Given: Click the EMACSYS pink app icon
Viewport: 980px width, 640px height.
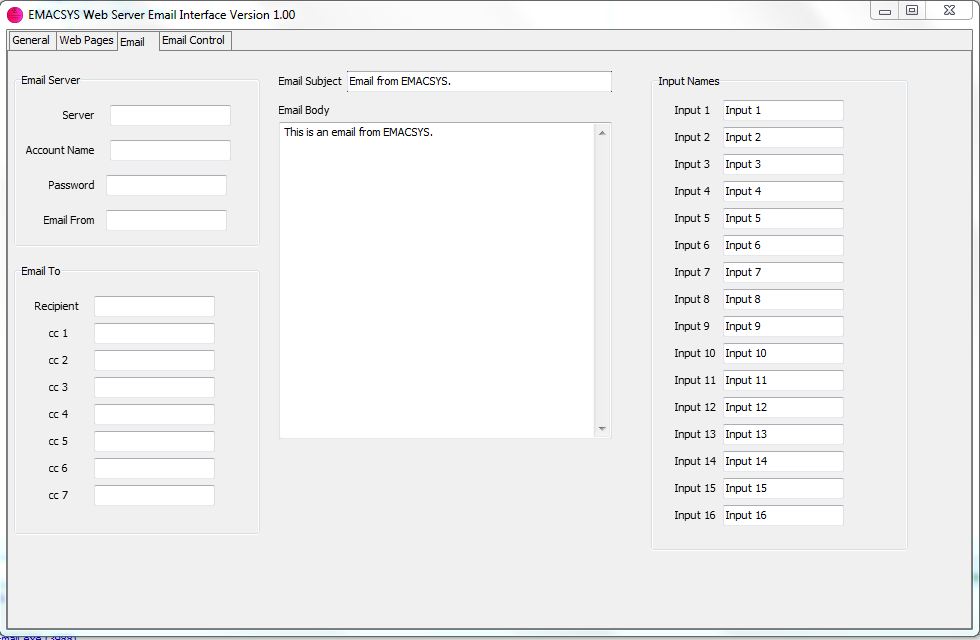Looking at the screenshot, I should pyautogui.click(x=15, y=15).
